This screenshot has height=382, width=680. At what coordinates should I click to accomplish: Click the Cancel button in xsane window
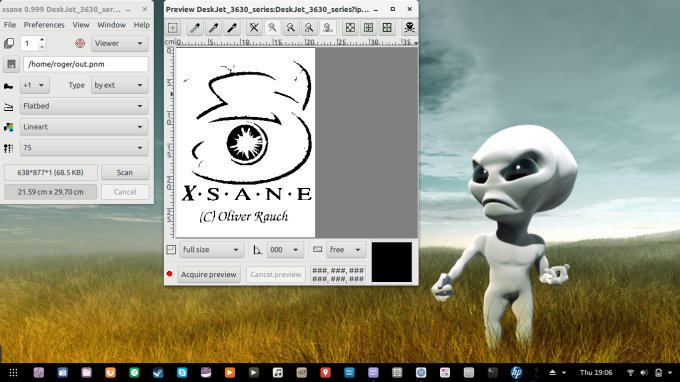point(125,192)
